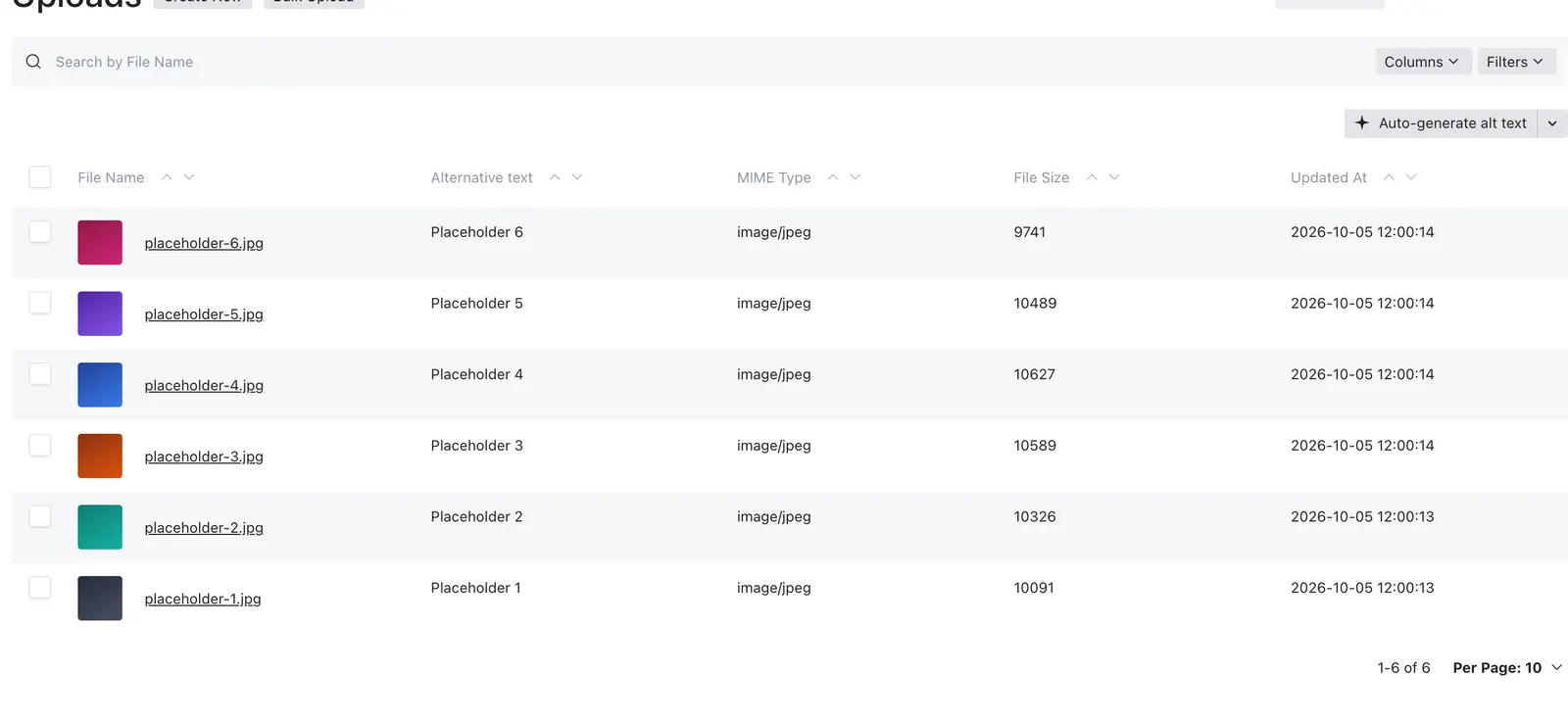The width and height of the screenshot is (1568, 723).
Task: Click the teal placeholder-2 thumbnail
Action: click(100, 527)
